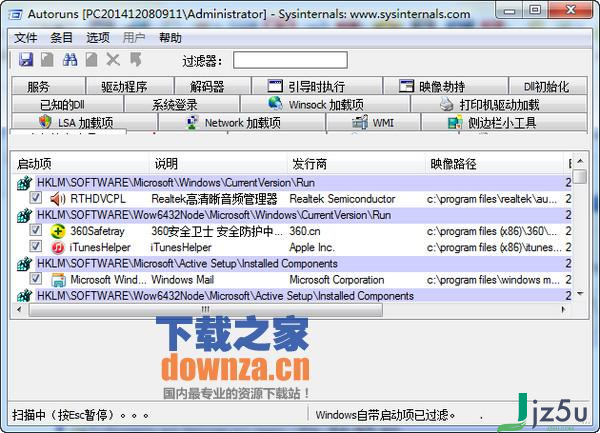This screenshot has height=433, width=600.
Task: Click the Apple Inc. publisher cell
Action: [x=312, y=247]
